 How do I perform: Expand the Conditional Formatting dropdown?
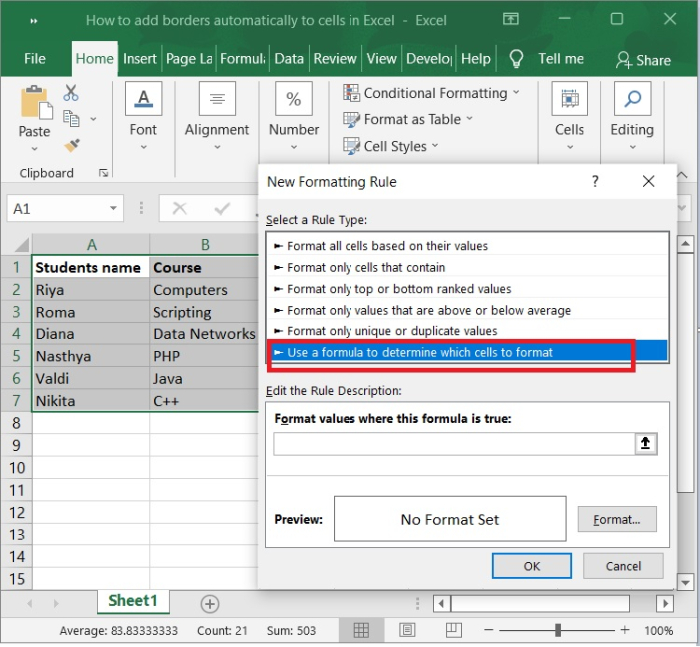point(516,93)
